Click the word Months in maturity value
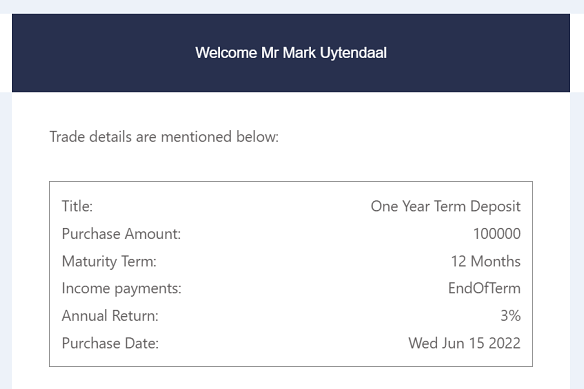This screenshot has width=584, height=389. 495,261
